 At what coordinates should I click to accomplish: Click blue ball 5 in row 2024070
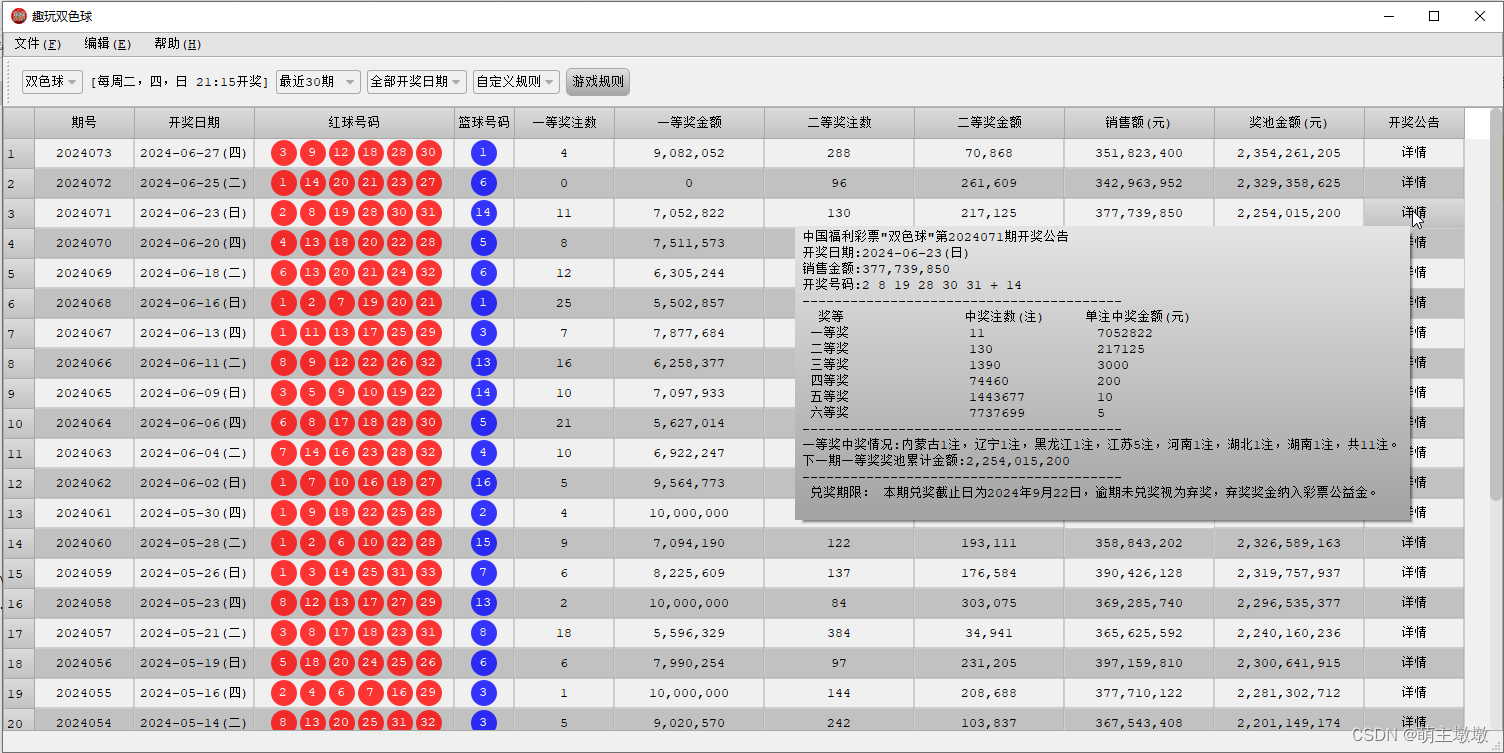tap(483, 243)
